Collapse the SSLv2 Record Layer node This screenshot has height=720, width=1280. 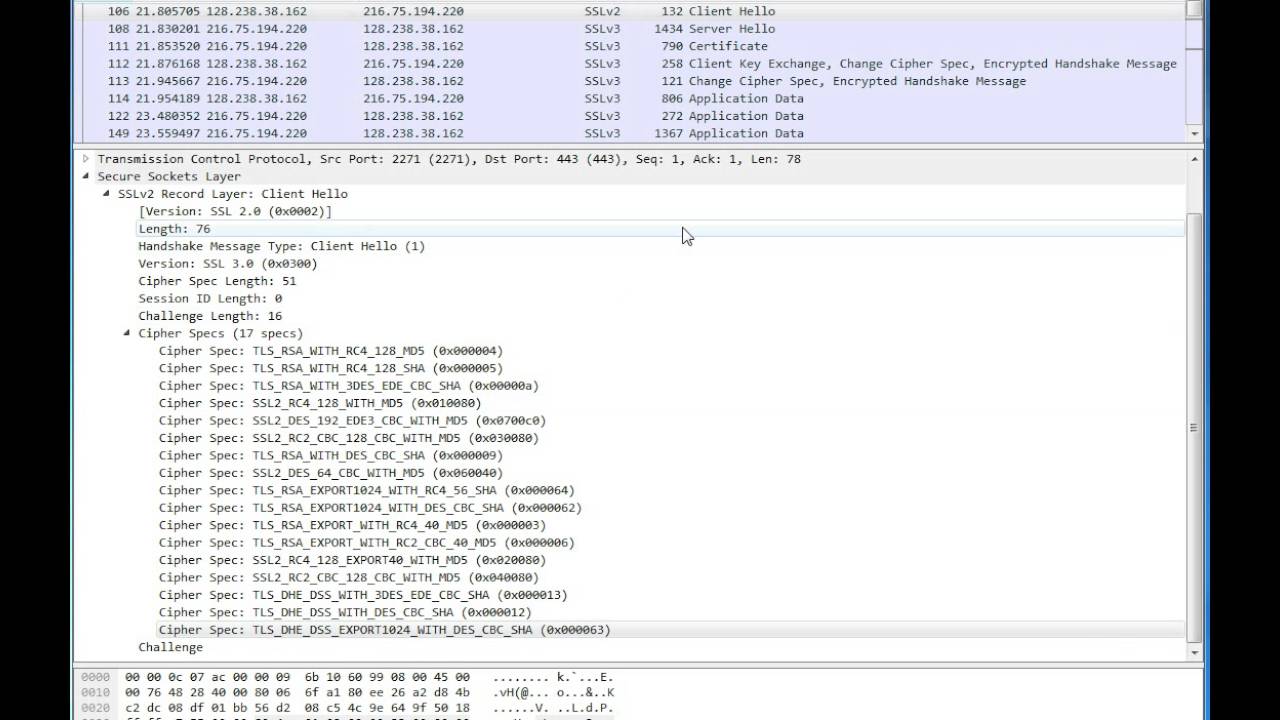coord(107,194)
